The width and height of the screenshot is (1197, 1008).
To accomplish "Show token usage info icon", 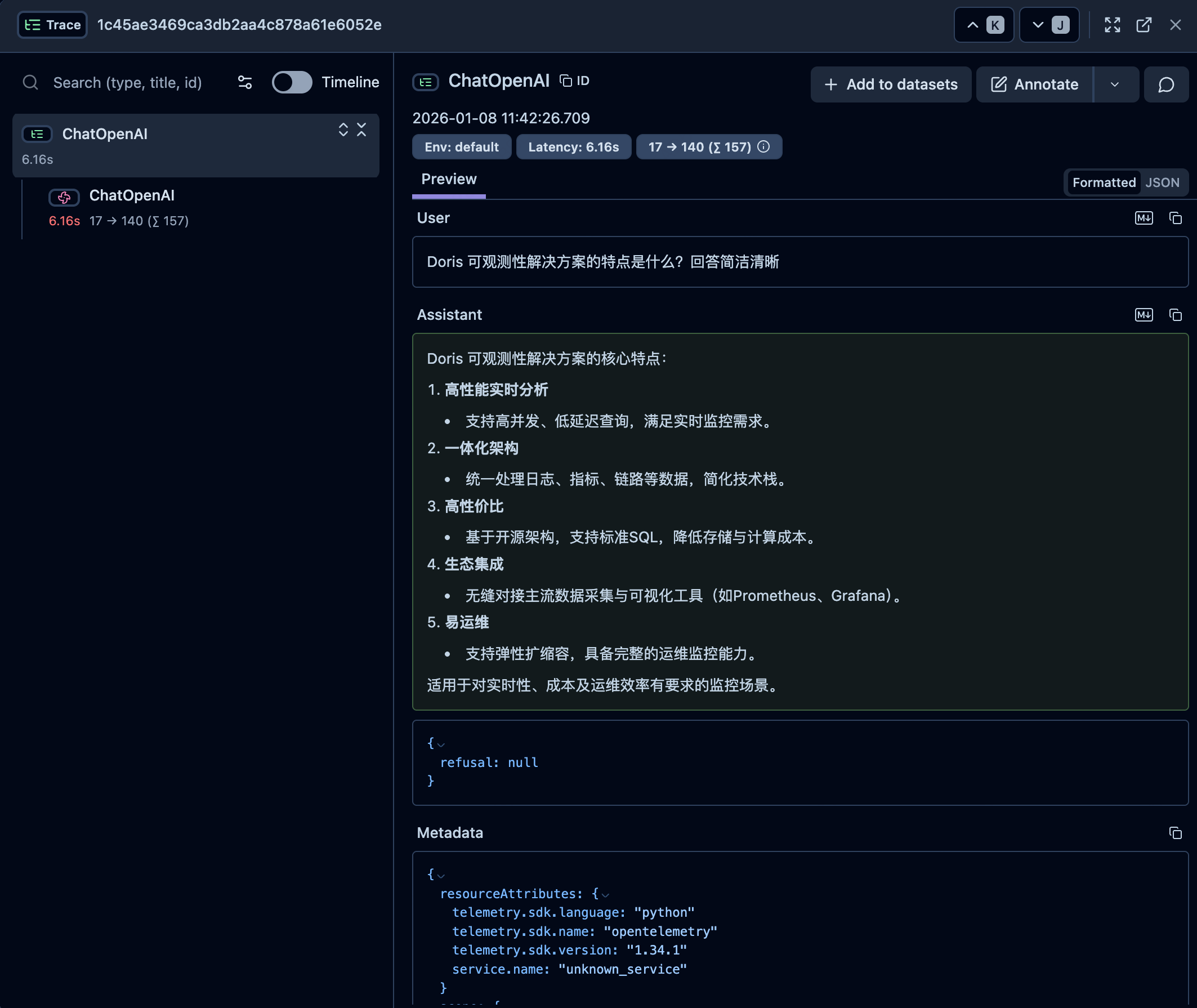I will click(x=763, y=146).
